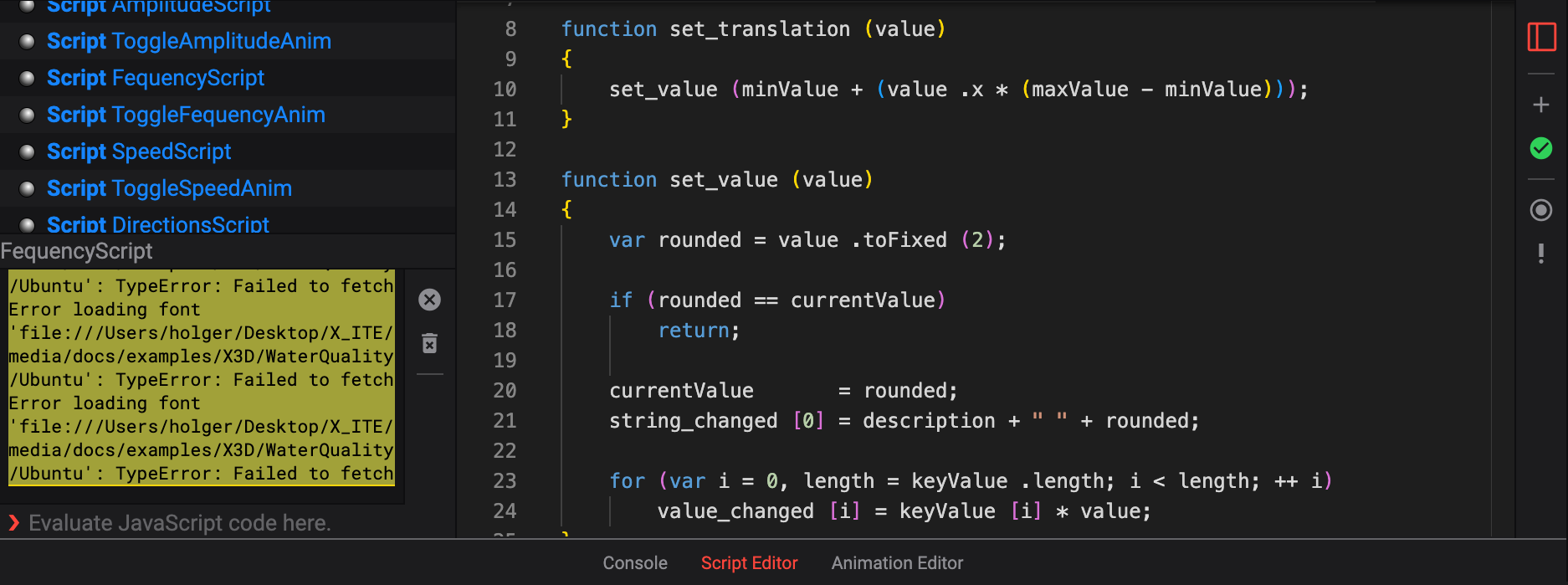Click the trash icon next to console output
1568x585 pixels.
(x=429, y=343)
